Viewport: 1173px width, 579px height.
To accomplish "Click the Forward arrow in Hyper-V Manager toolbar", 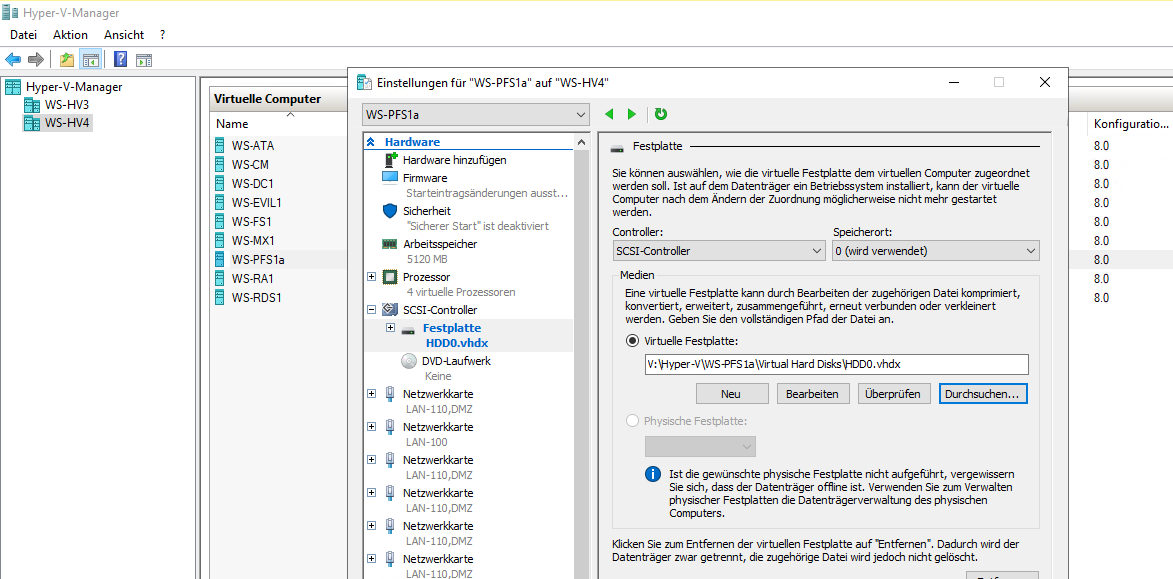I will coord(35,59).
